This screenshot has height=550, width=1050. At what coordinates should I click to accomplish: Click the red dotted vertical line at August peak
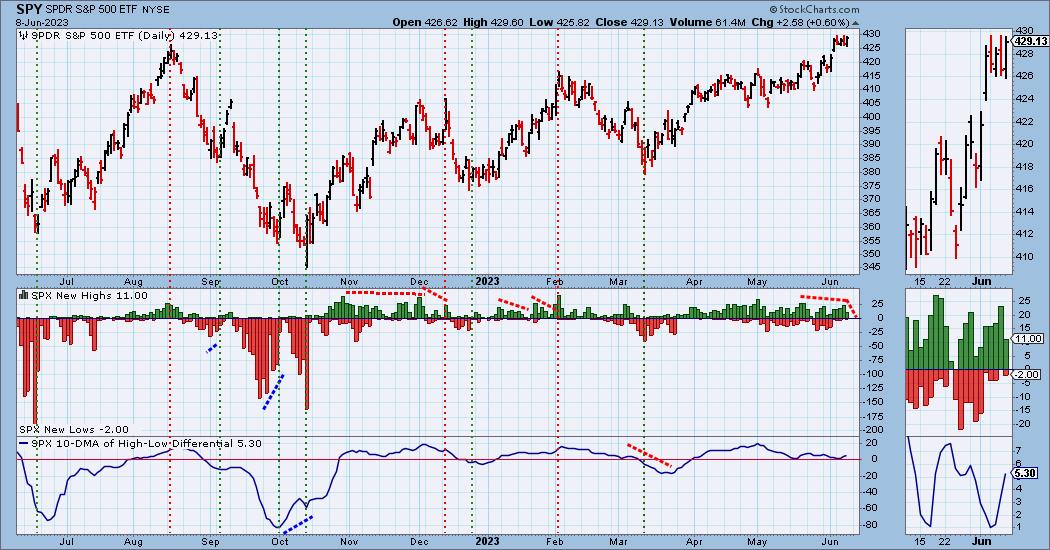click(x=169, y=281)
